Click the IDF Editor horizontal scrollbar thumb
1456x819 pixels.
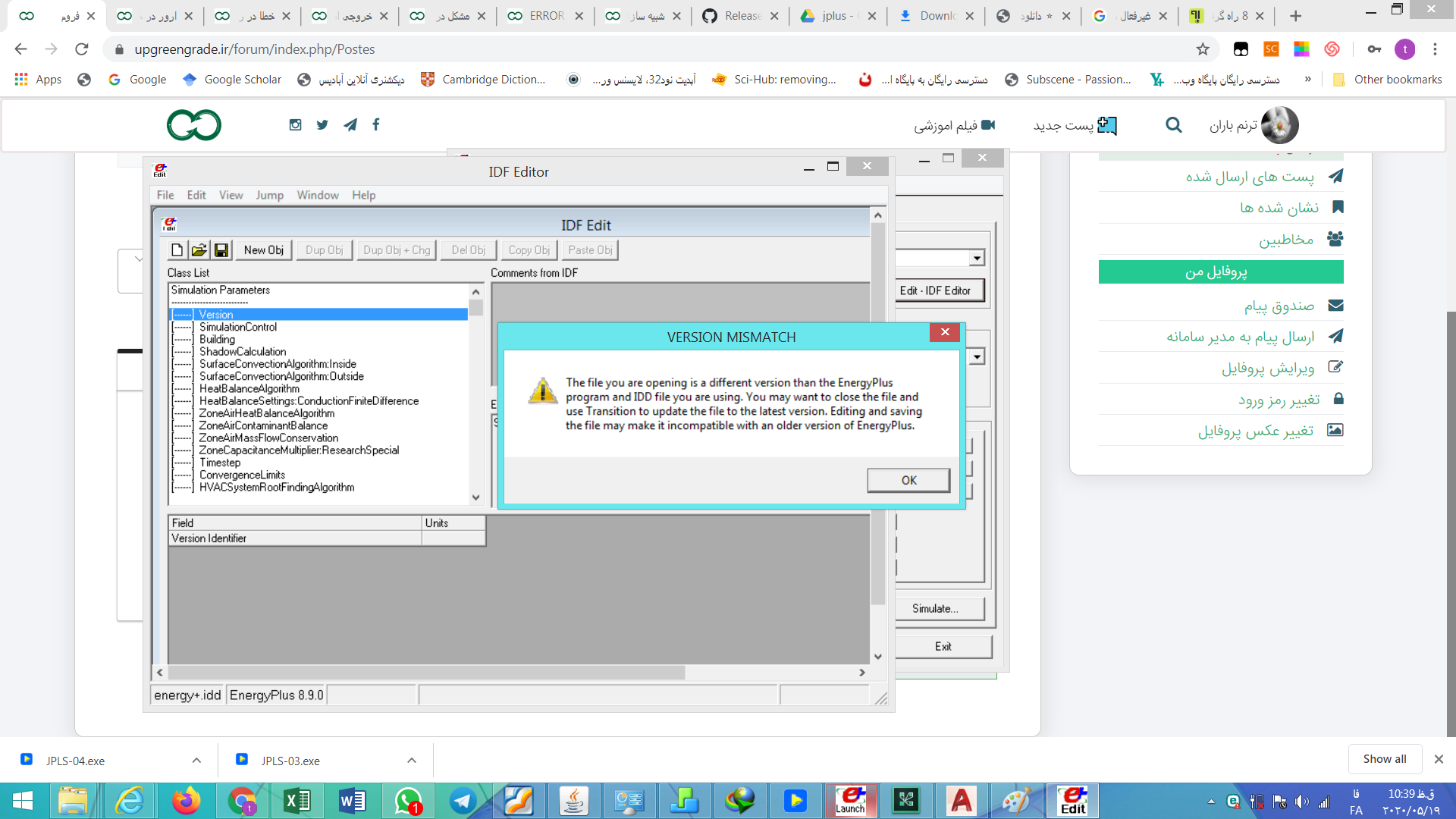coord(426,673)
